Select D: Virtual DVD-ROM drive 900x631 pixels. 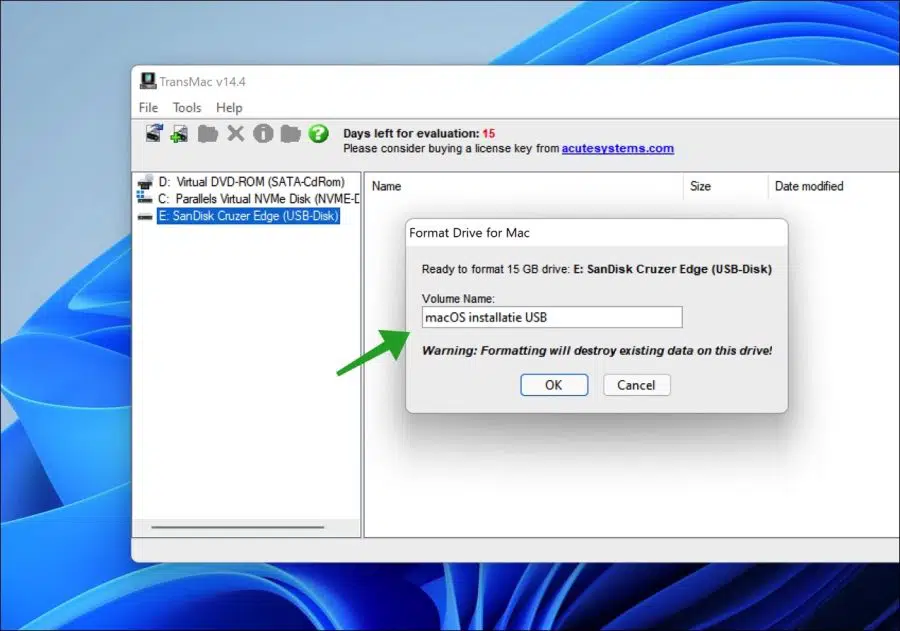coord(251,182)
